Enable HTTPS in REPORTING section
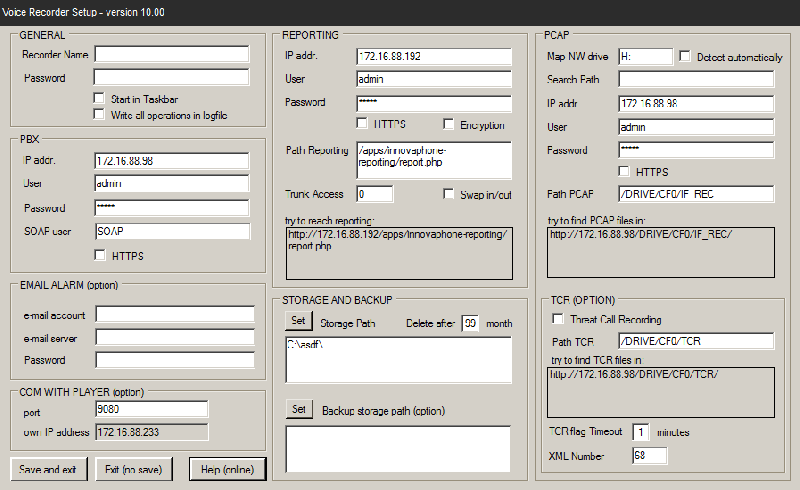 362,123
